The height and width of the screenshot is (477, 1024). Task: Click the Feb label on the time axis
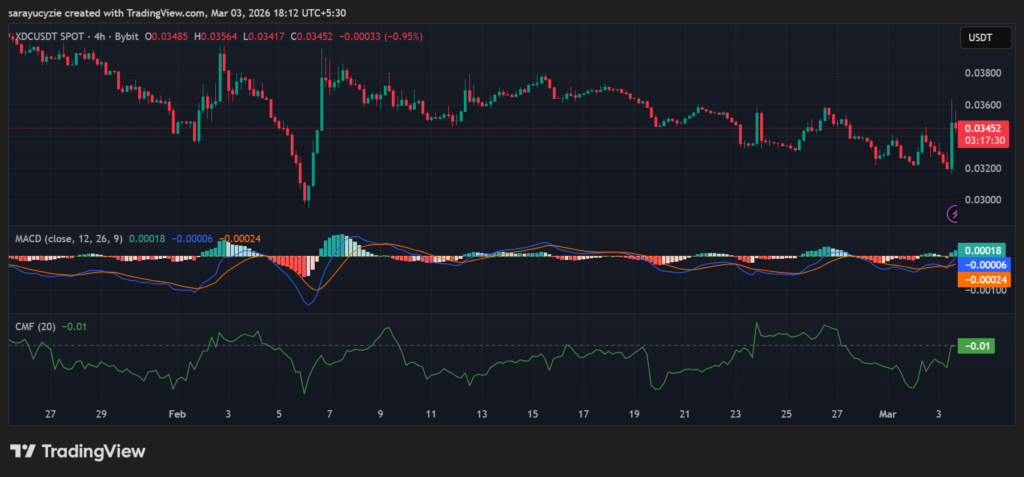177,413
